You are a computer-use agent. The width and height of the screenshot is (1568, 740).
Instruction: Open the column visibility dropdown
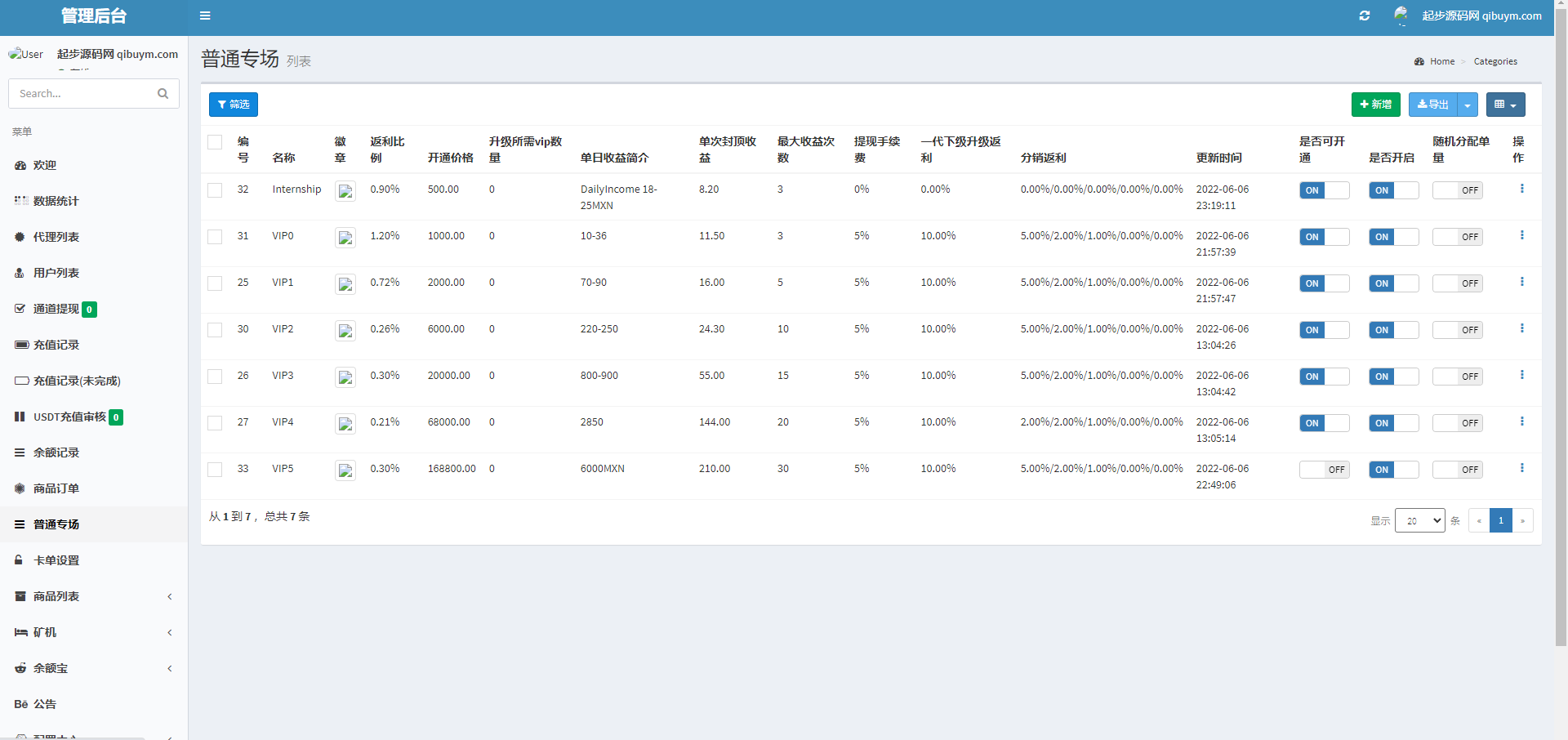tap(1505, 105)
